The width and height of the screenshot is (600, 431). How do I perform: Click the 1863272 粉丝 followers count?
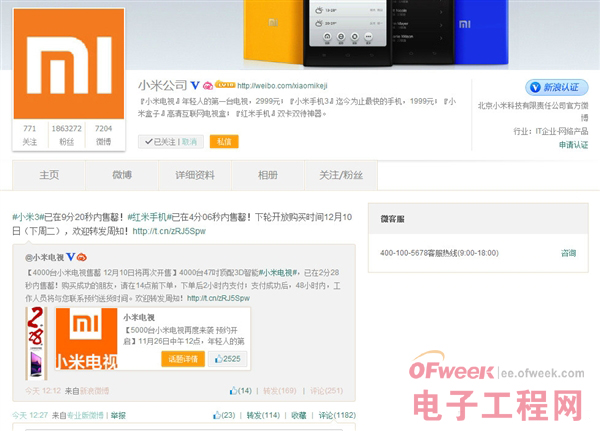(x=67, y=135)
